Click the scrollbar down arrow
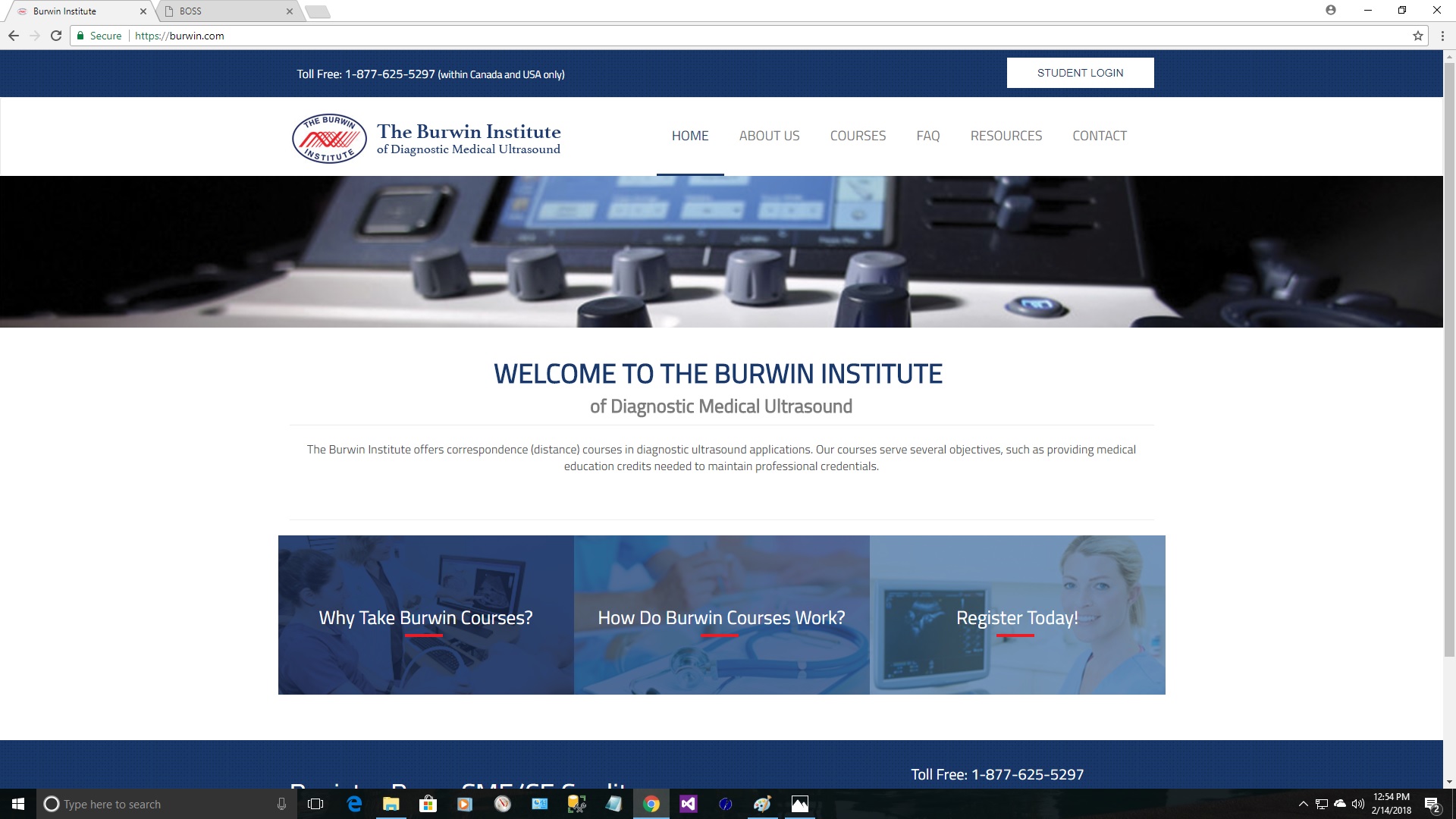This screenshot has width=1456, height=819. (1449, 782)
